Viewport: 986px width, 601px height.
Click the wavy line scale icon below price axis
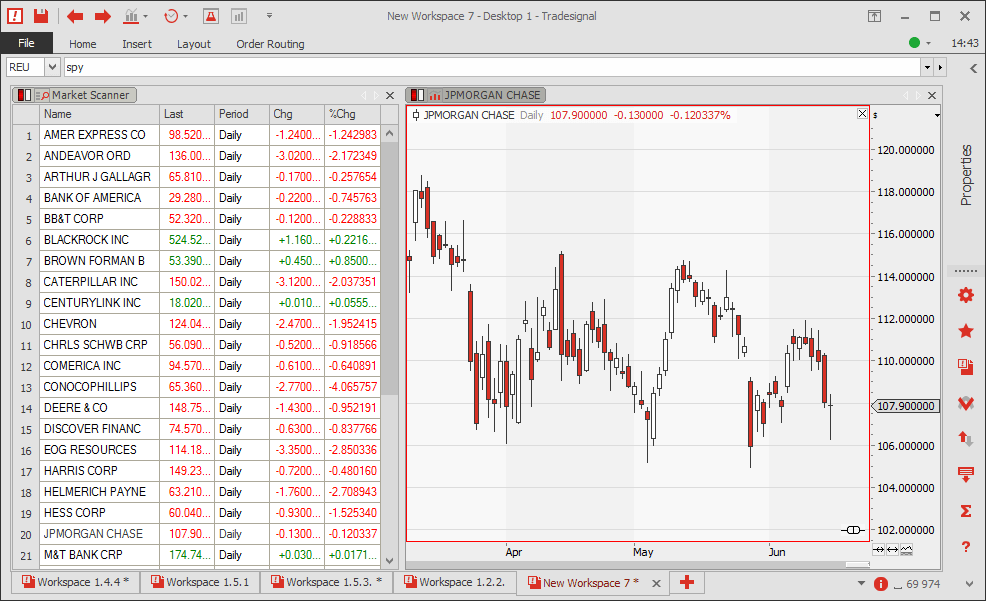(906, 550)
